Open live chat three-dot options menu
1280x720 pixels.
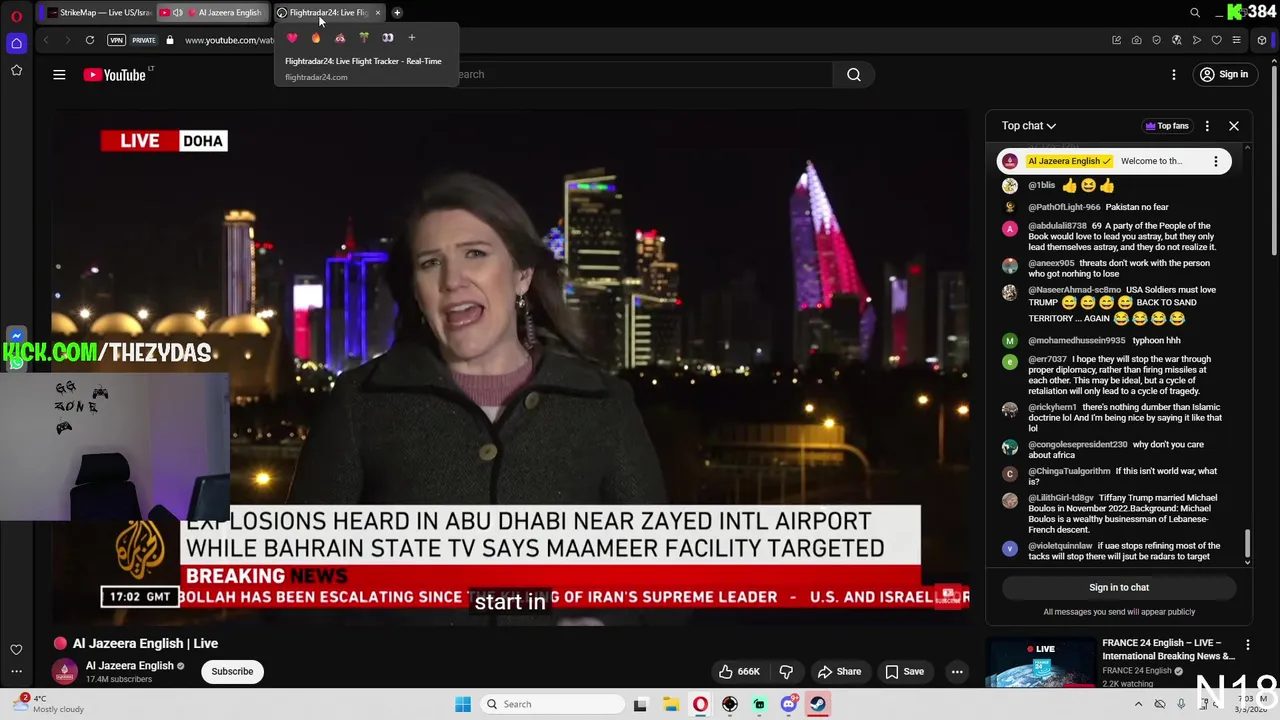tap(1207, 126)
